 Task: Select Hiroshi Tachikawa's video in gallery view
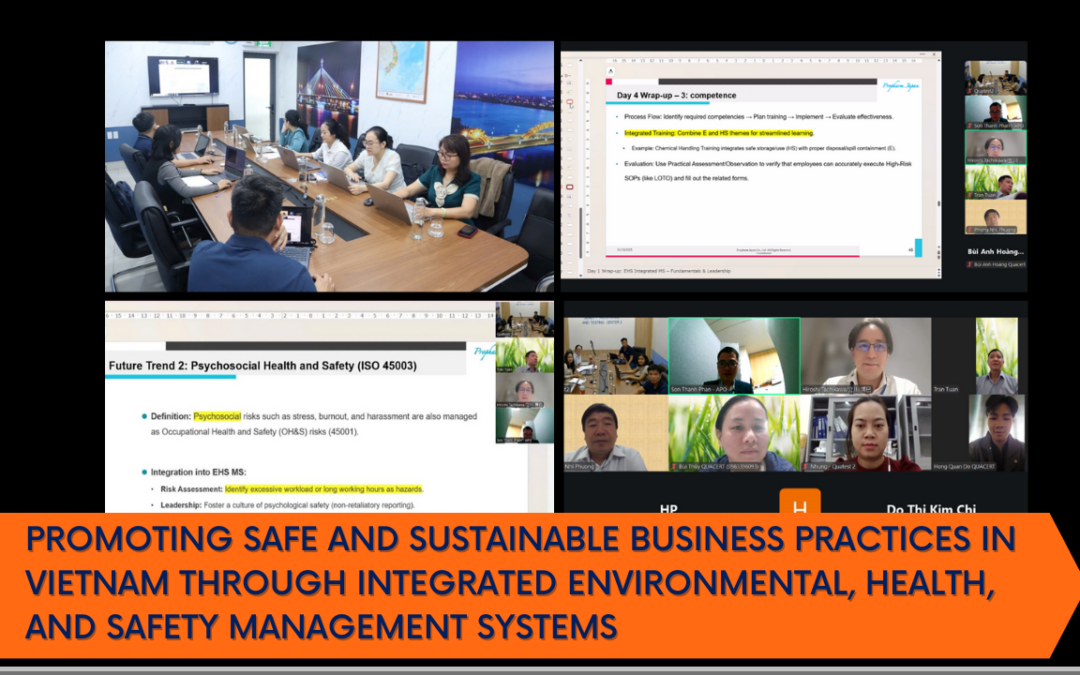(x=866, y=356)
